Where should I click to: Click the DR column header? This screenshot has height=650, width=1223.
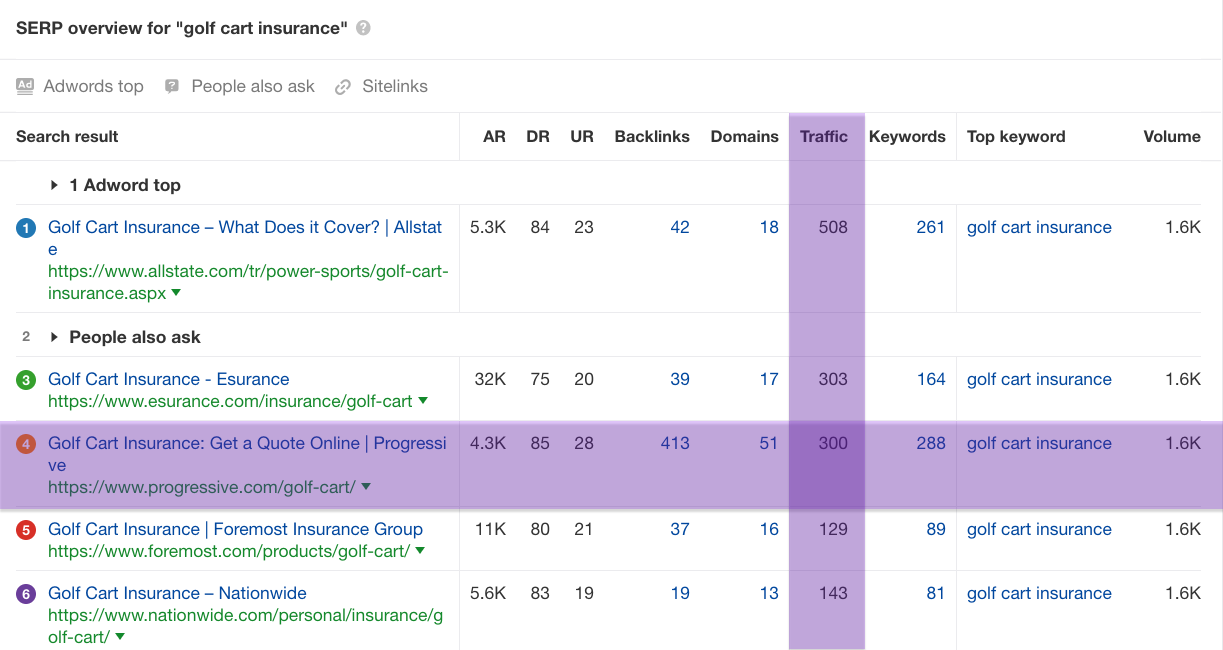(x=538, y=137)
